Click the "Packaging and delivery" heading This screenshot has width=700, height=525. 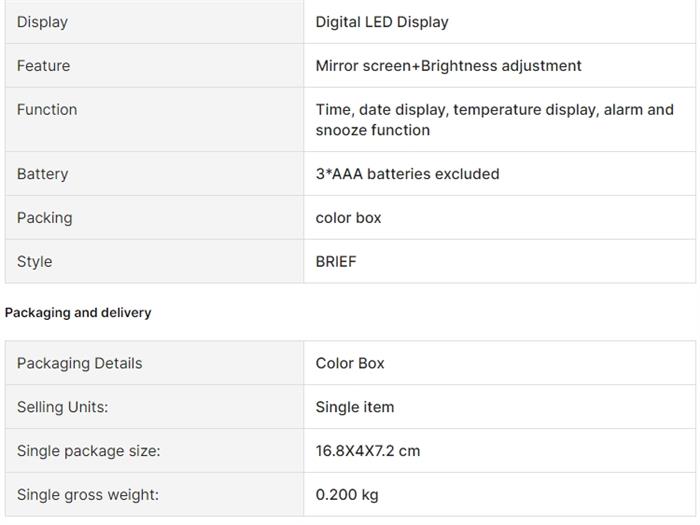click(78, 313)
